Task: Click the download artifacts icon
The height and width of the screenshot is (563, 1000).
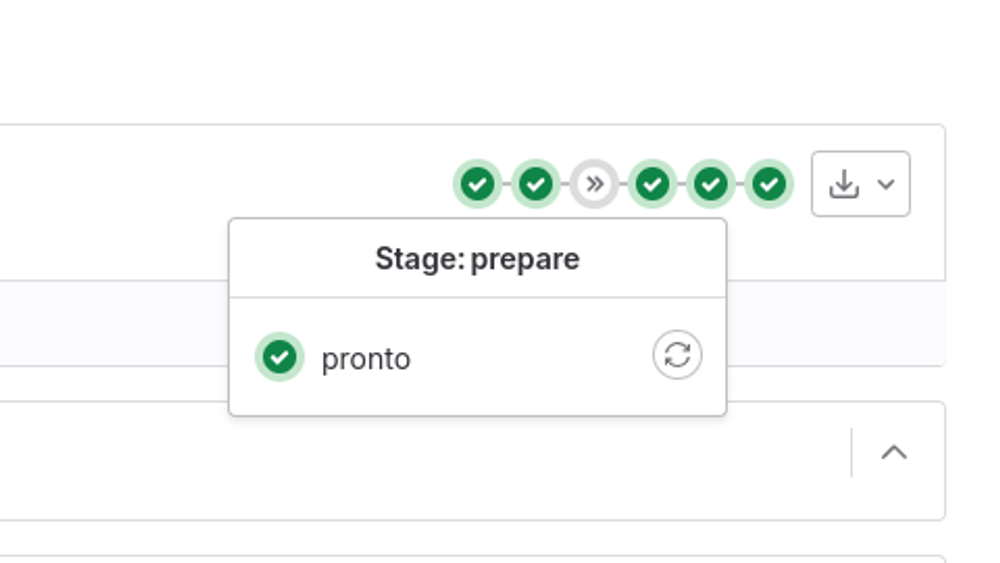Action: [844, 184]
